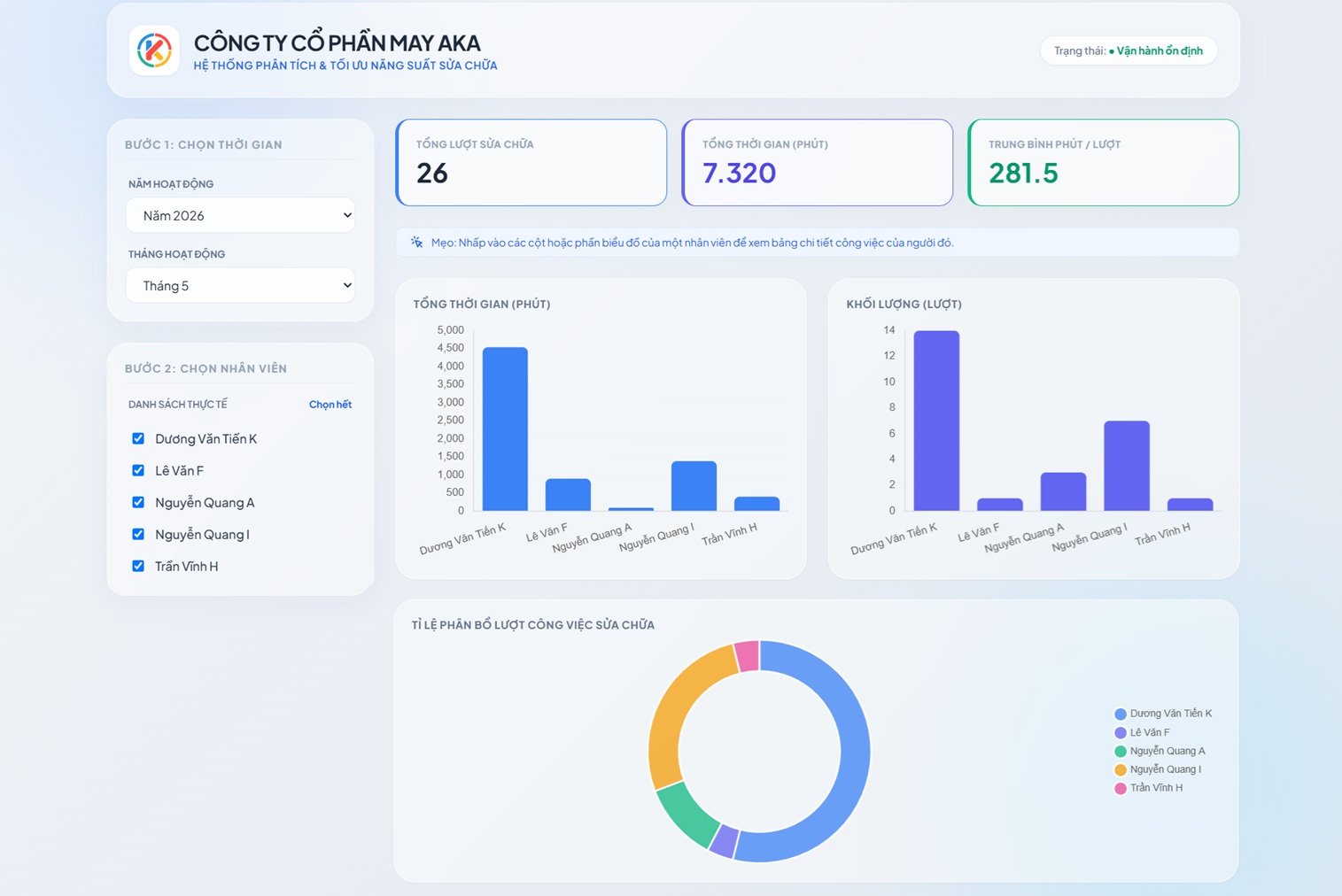Click the Công ty cổ phần may AKA title
Viewport: 1342px width, 896px height.
[337, 42]
